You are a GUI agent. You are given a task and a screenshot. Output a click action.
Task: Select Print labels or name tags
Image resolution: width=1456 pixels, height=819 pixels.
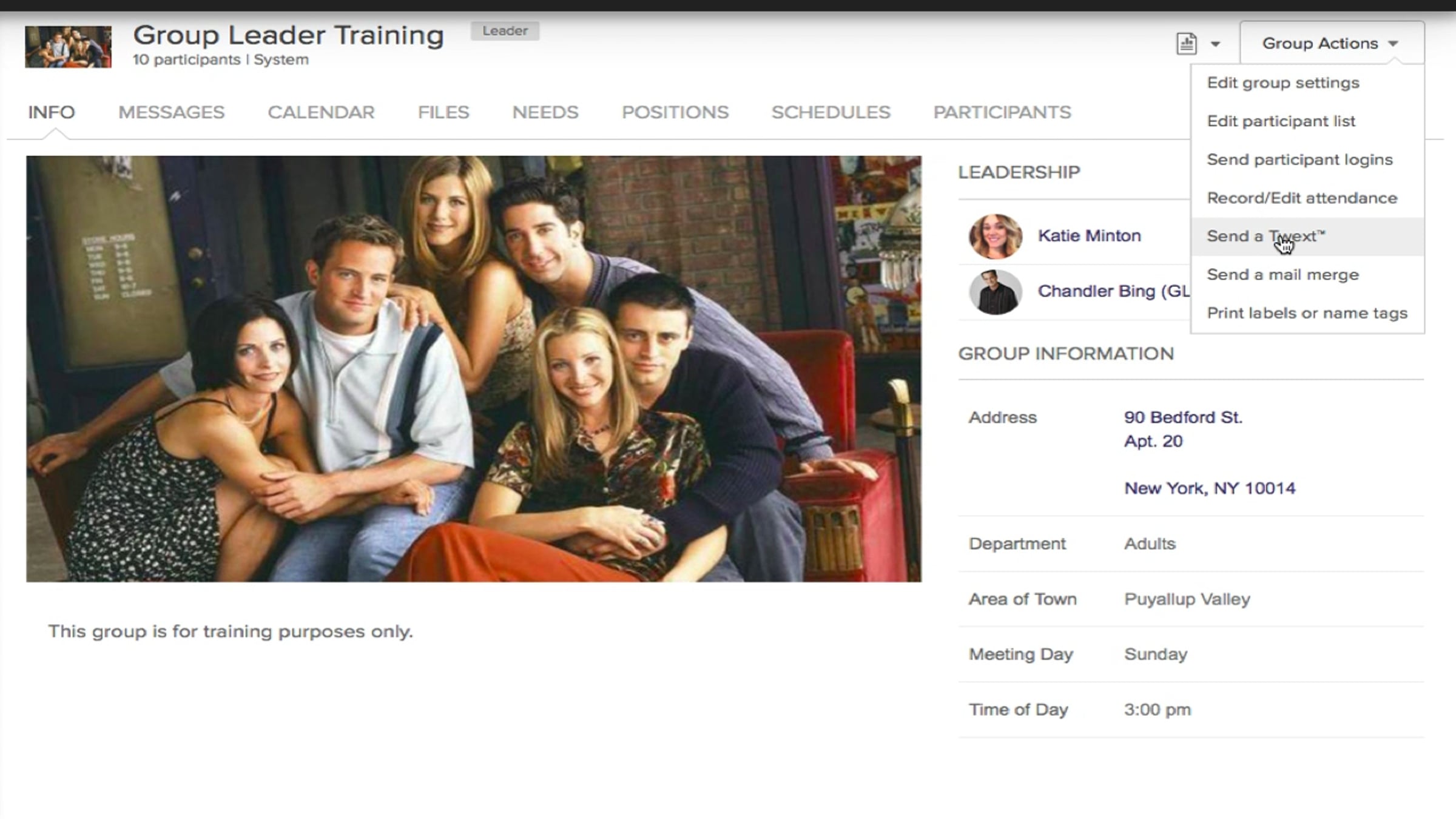point(1307,313)
